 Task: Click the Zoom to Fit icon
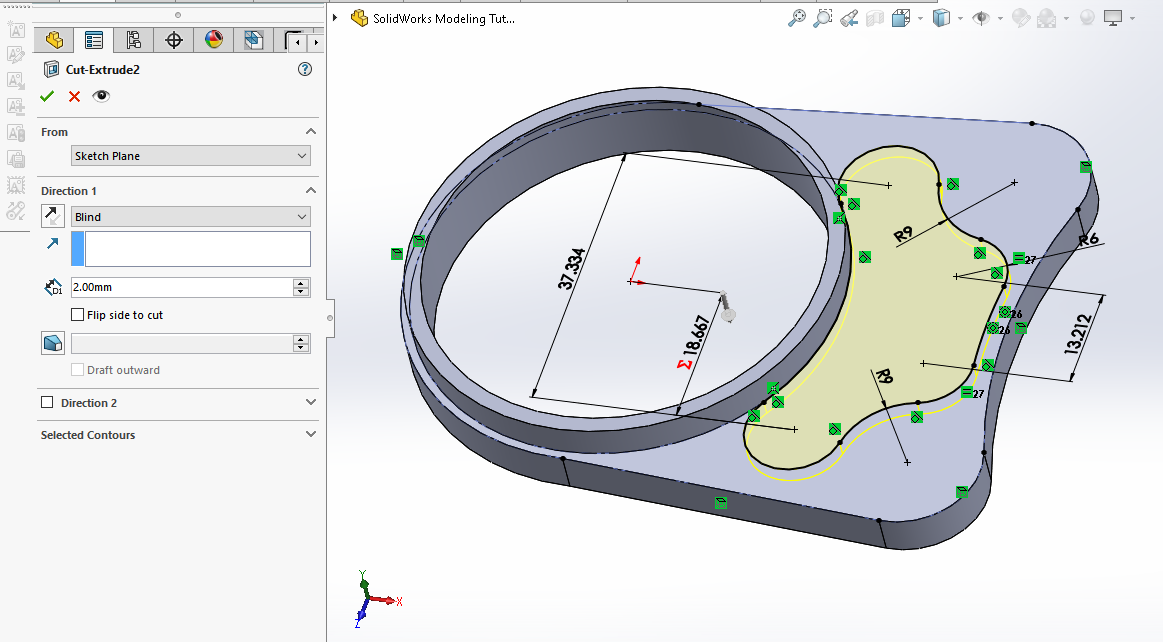797,18
